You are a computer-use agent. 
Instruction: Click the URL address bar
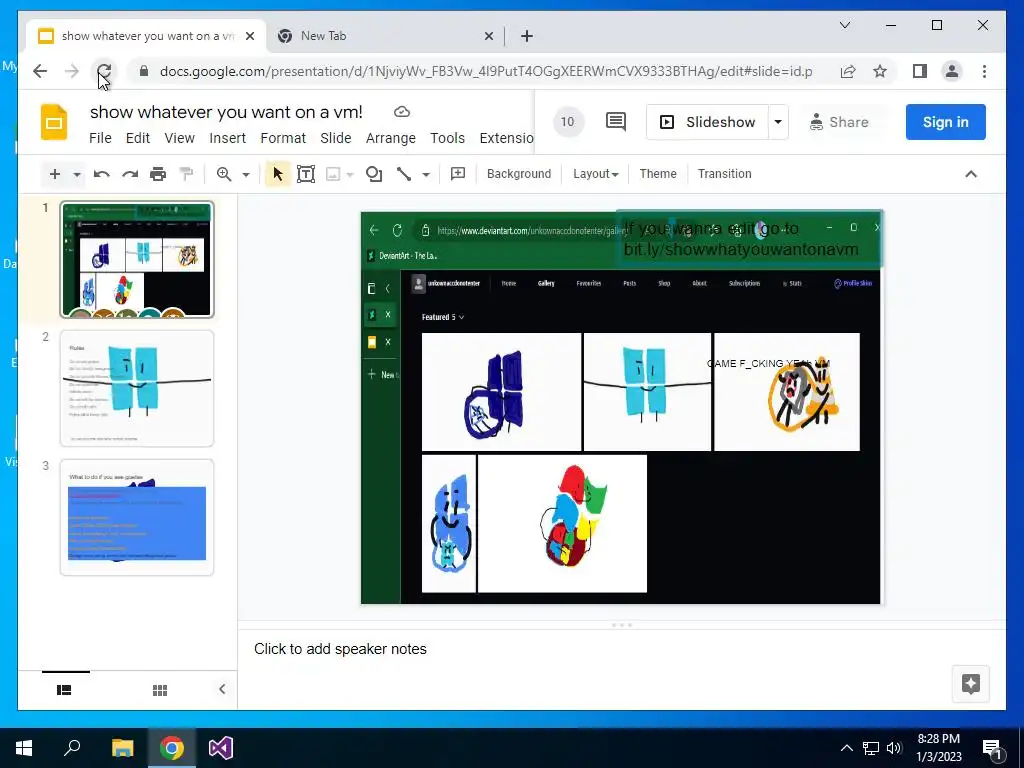(486, 71)
